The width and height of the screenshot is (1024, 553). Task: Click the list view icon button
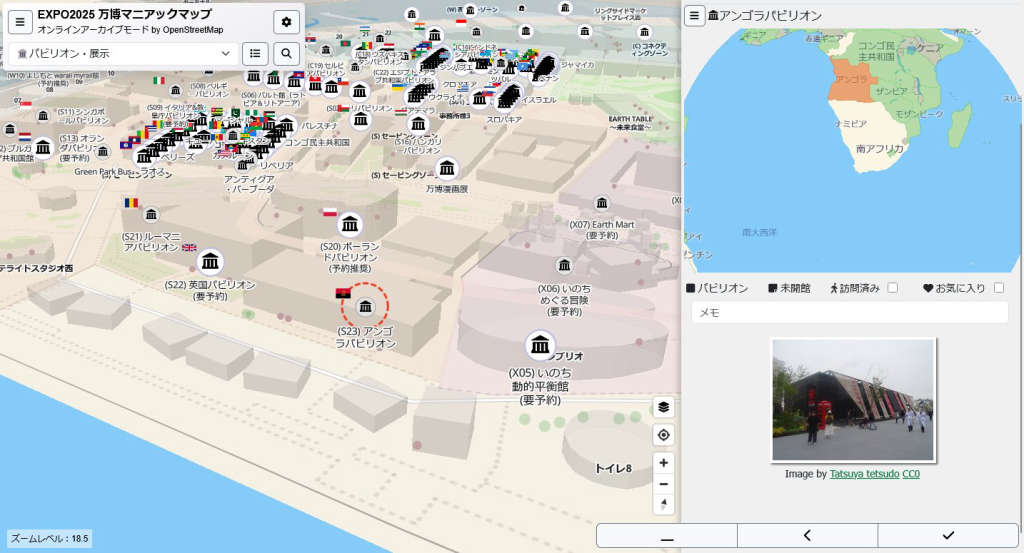coord(255,53)
